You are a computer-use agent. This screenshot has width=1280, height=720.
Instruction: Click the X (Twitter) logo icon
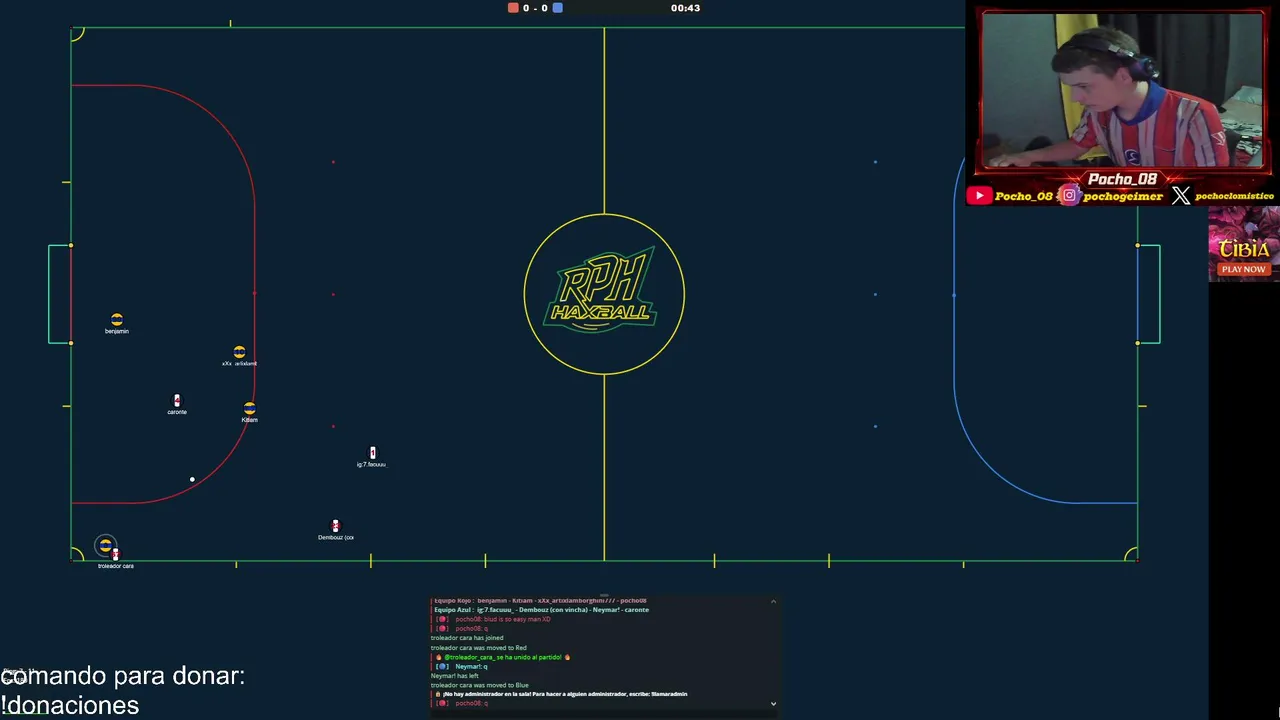pos(1181,196)
